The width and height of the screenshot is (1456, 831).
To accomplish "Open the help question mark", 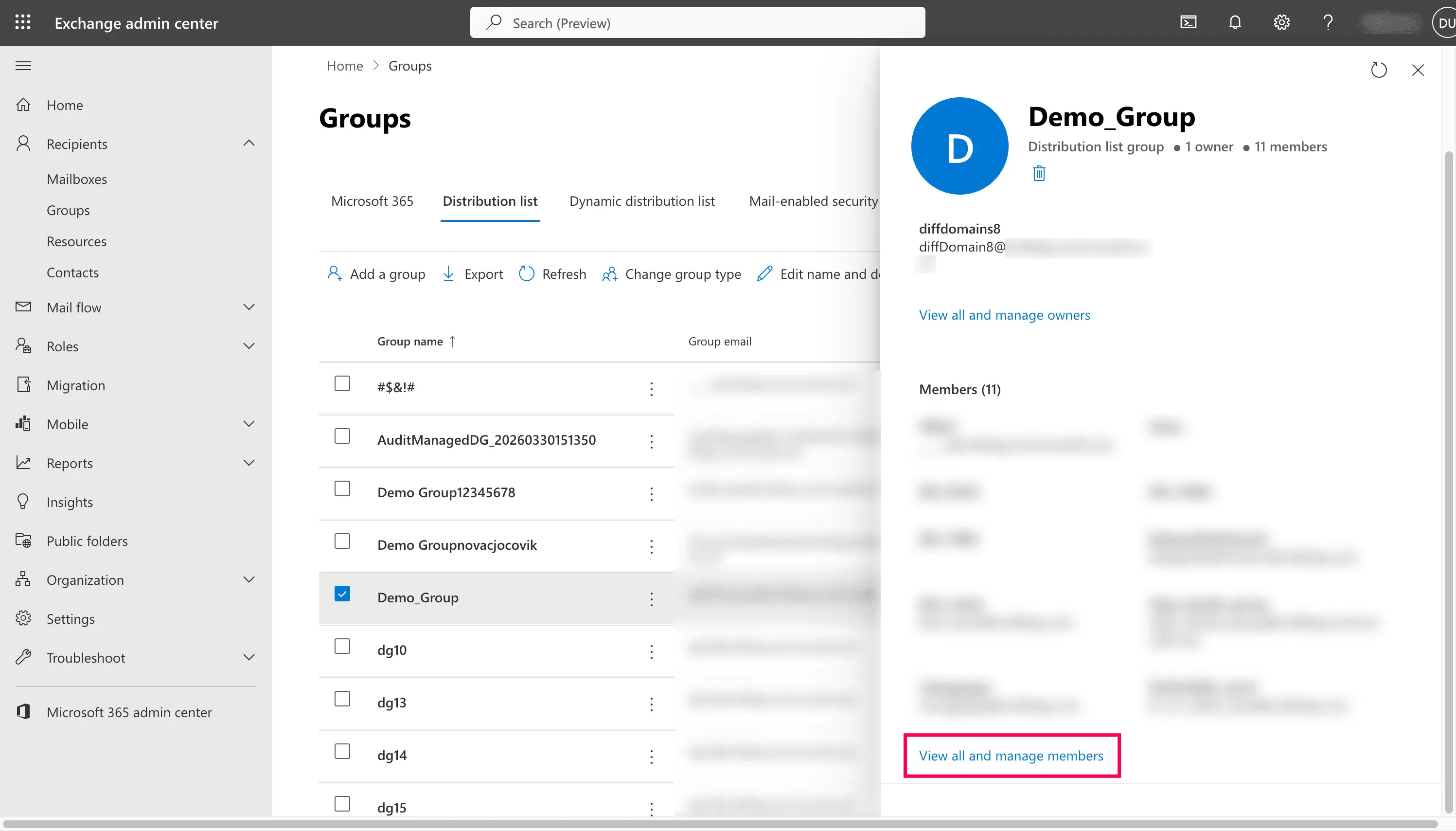I will click(1328, 22).
